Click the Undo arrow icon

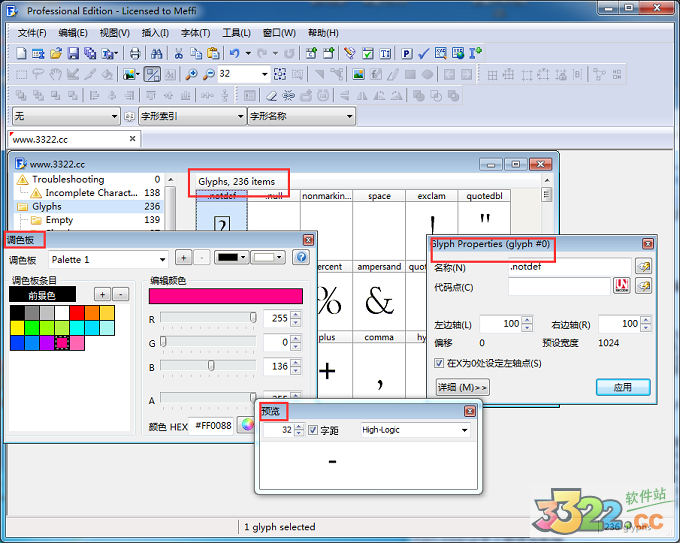(x=234, y=53)
